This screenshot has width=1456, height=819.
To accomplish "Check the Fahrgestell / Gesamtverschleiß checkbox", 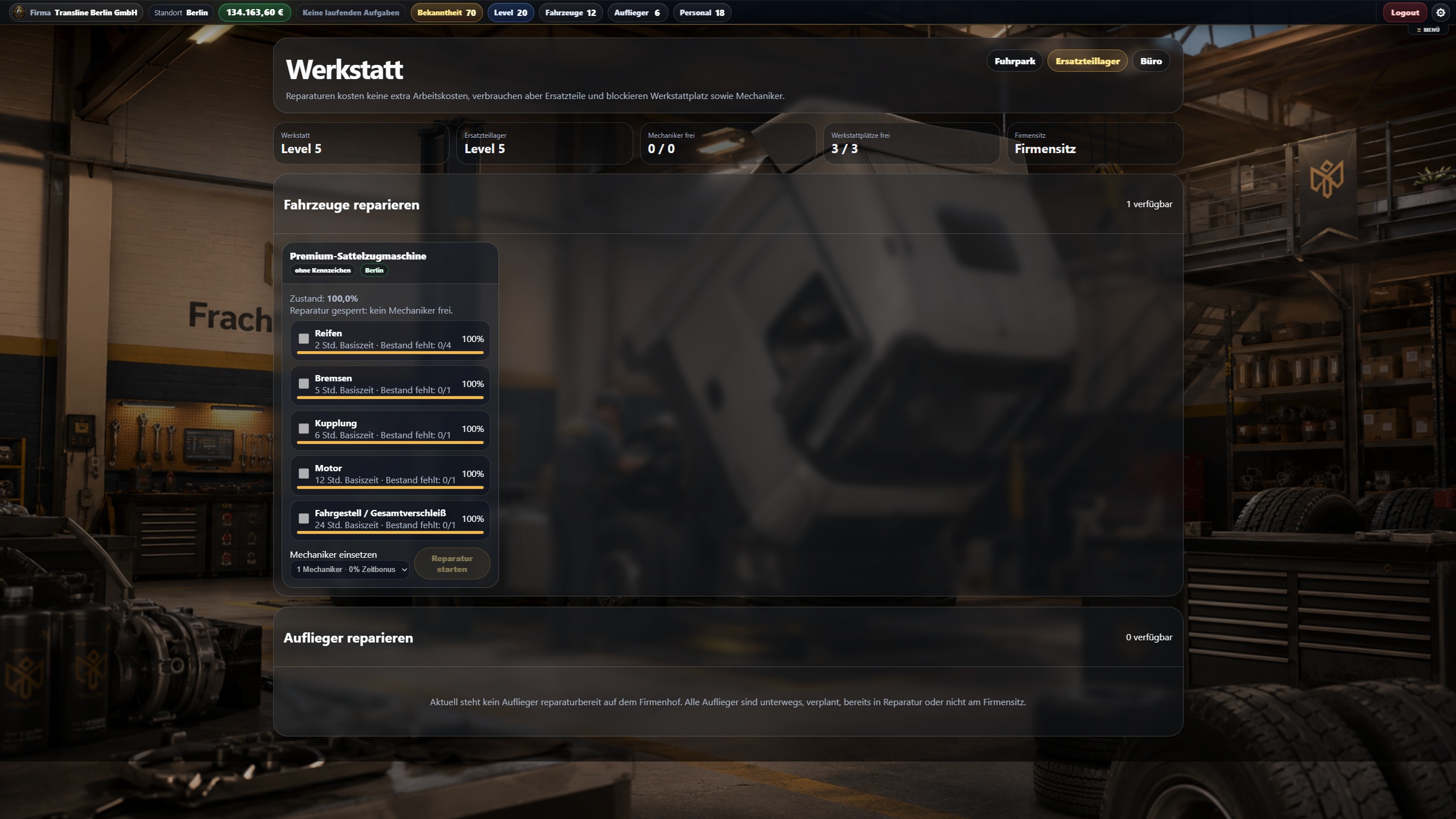I will (x=304, y=518).
